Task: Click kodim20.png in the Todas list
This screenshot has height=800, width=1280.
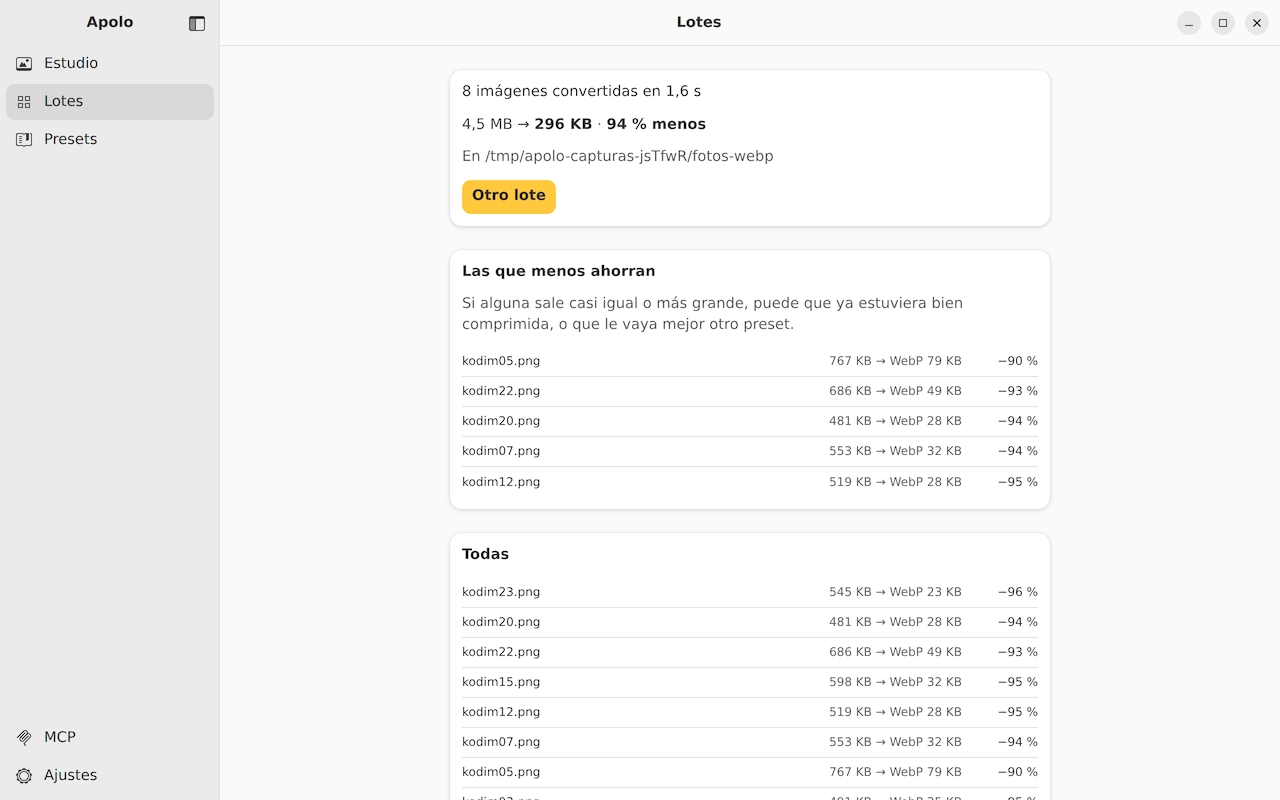Action: (750, 622)
